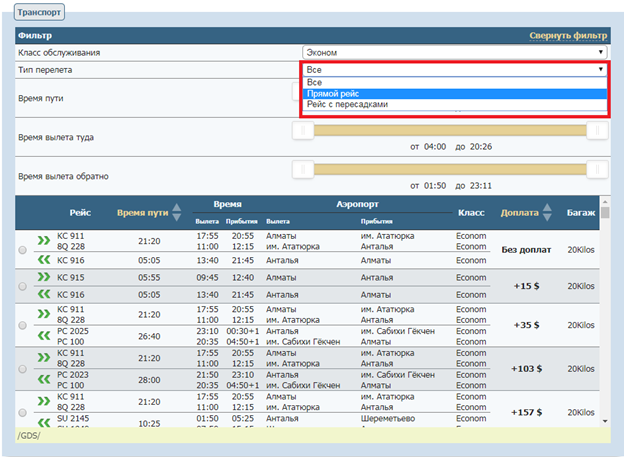The image size is (624, 457).
Task: Click departure range value до 20:26
Action: [x=474, y=146]
